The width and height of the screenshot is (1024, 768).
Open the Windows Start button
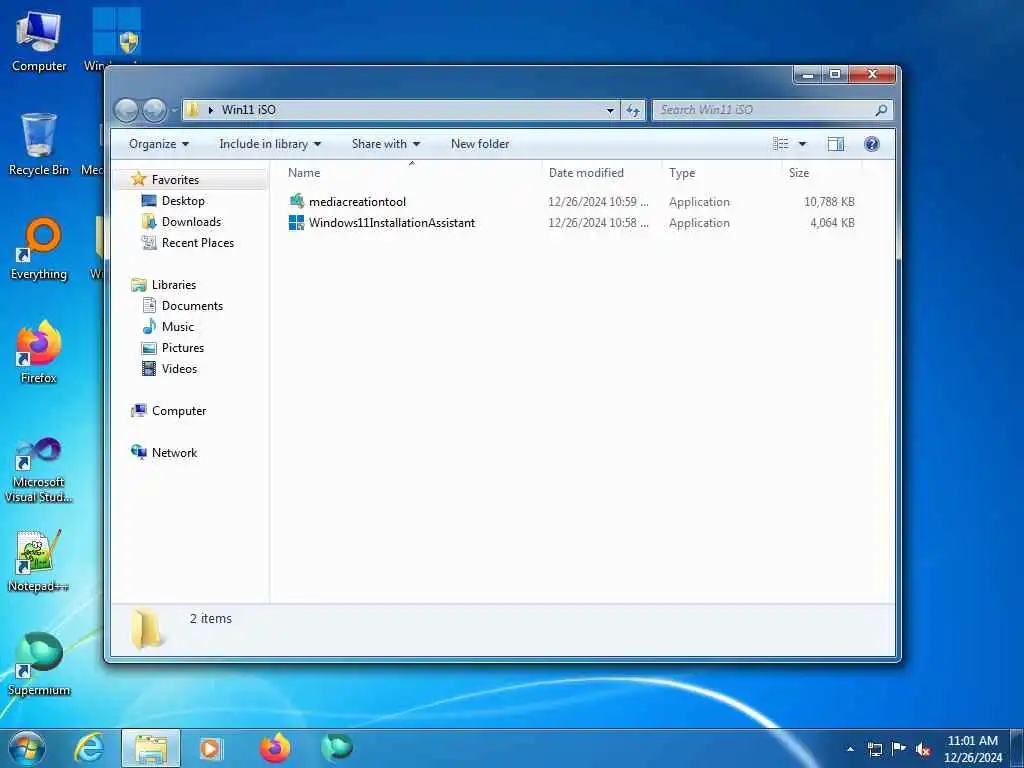(27, 748)
